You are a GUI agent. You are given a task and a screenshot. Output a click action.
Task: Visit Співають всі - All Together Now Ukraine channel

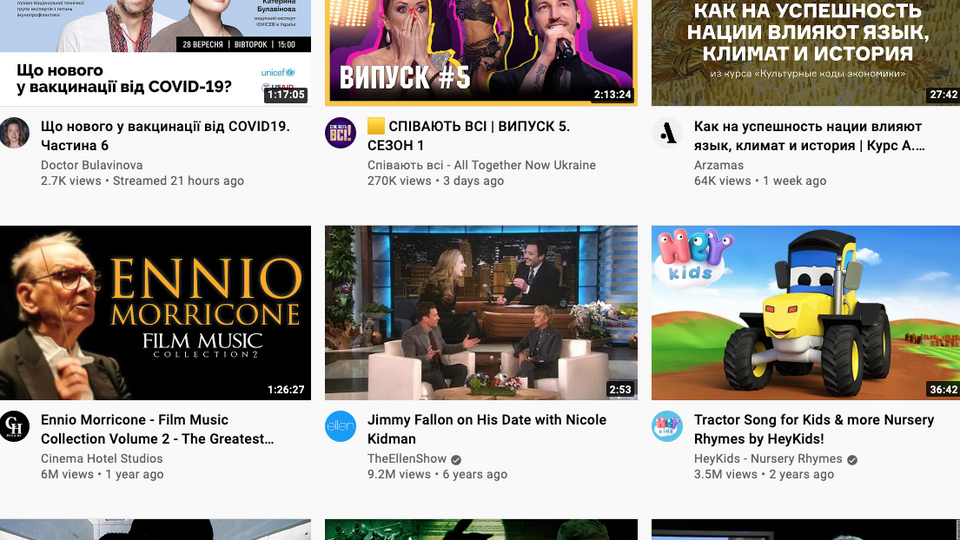coord(481,165)
